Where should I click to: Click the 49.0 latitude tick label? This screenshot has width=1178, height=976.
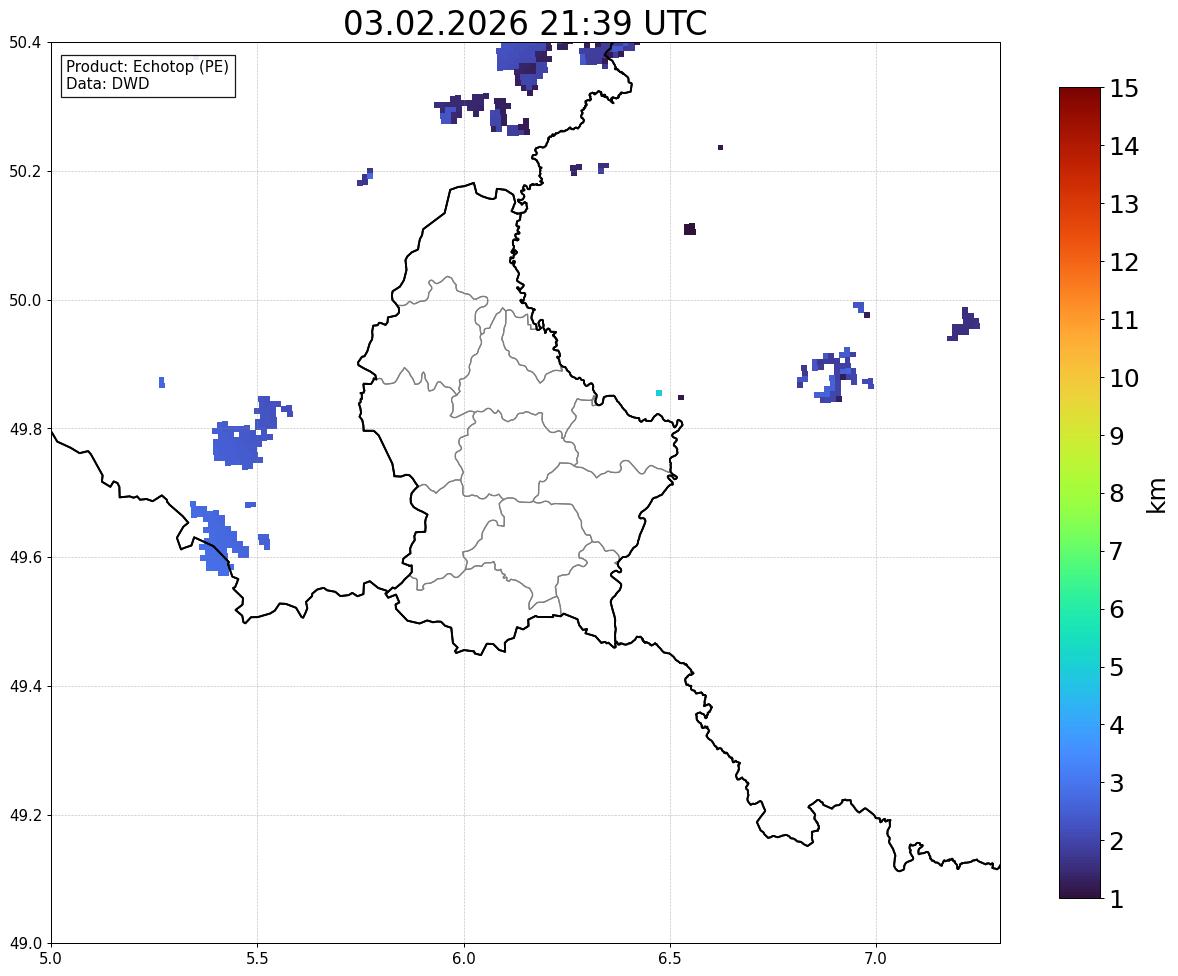[25, 944]
